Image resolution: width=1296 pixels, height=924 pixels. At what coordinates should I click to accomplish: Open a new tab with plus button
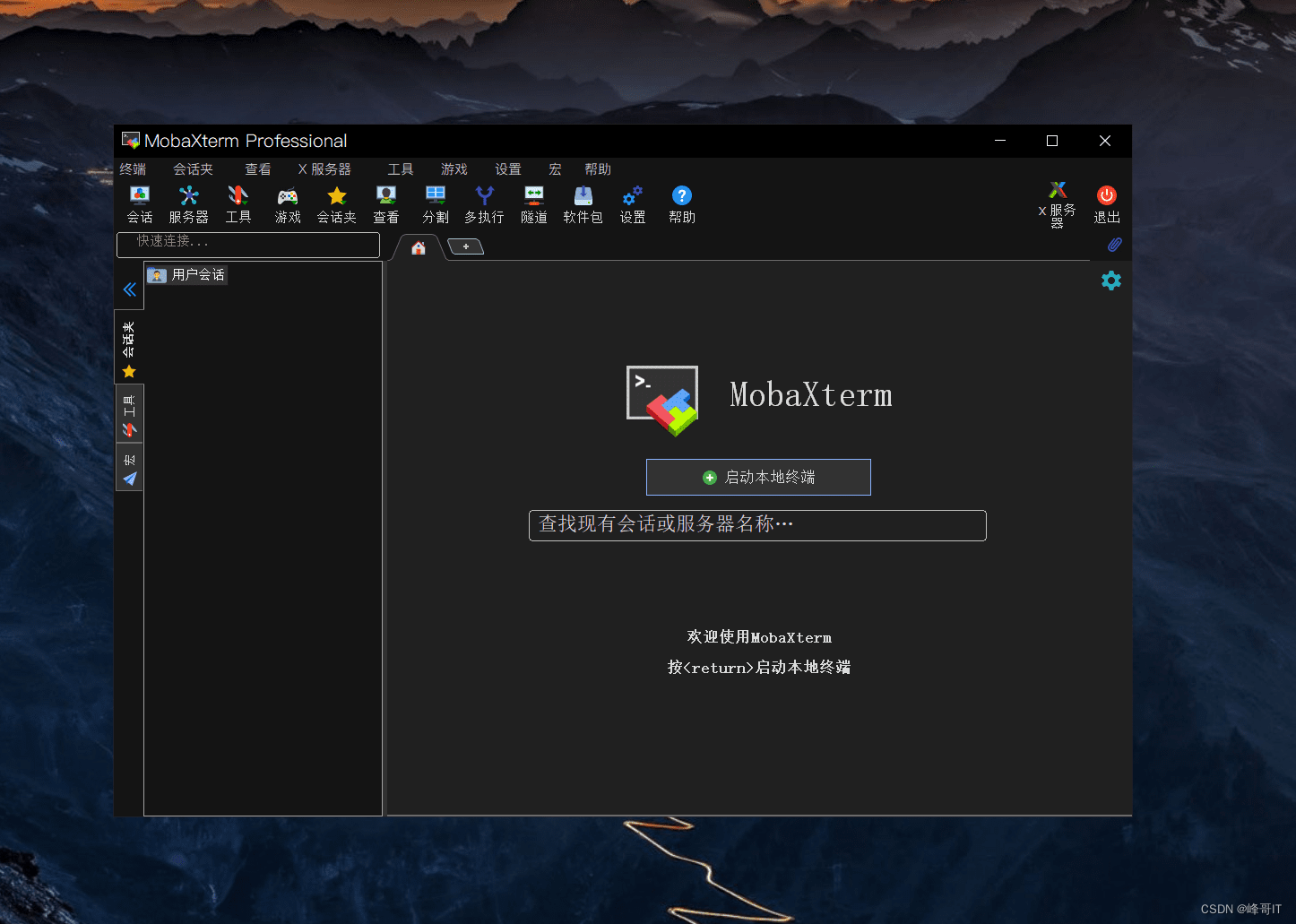pos(466,246)
